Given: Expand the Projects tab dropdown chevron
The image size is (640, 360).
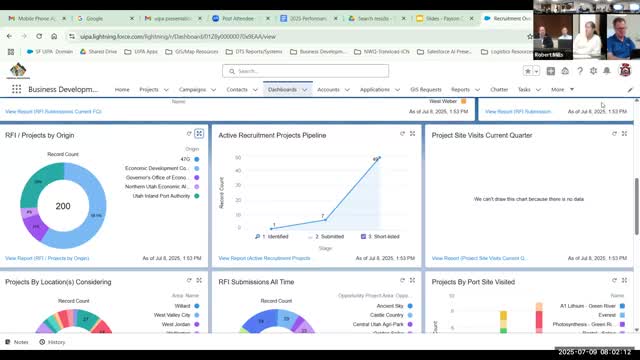Looking at the screenshot, I should click(166, 90).
